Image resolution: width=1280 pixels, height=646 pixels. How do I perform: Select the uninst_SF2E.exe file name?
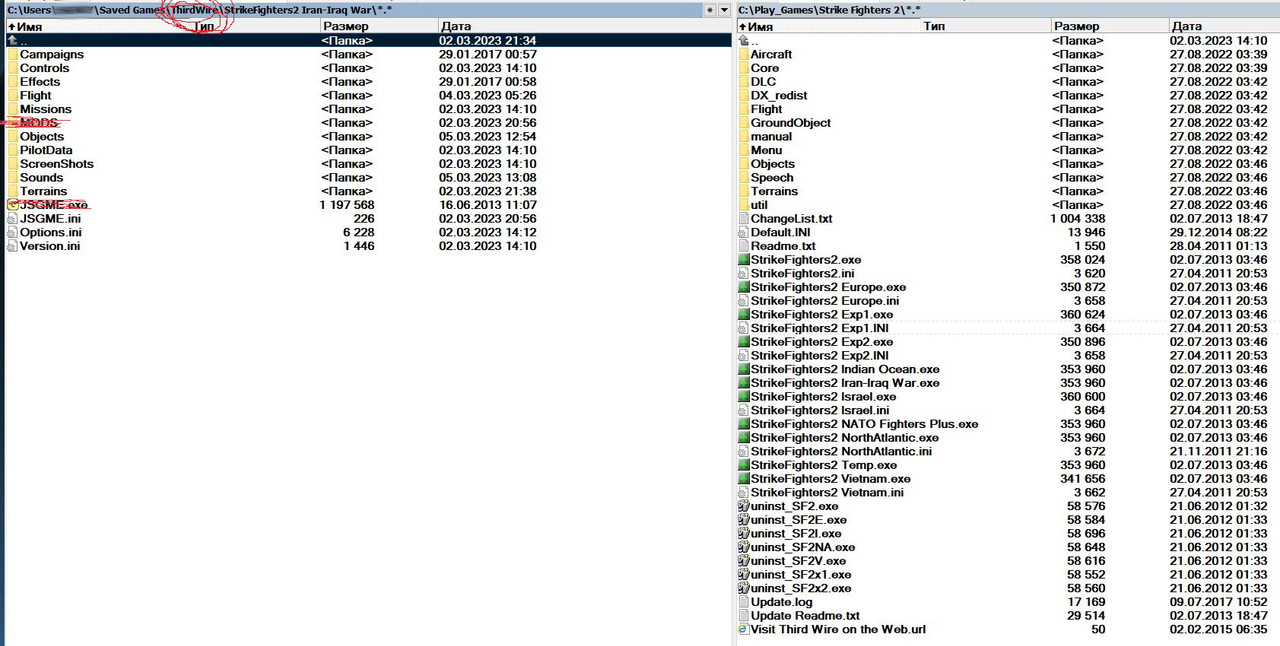[799, 520]
